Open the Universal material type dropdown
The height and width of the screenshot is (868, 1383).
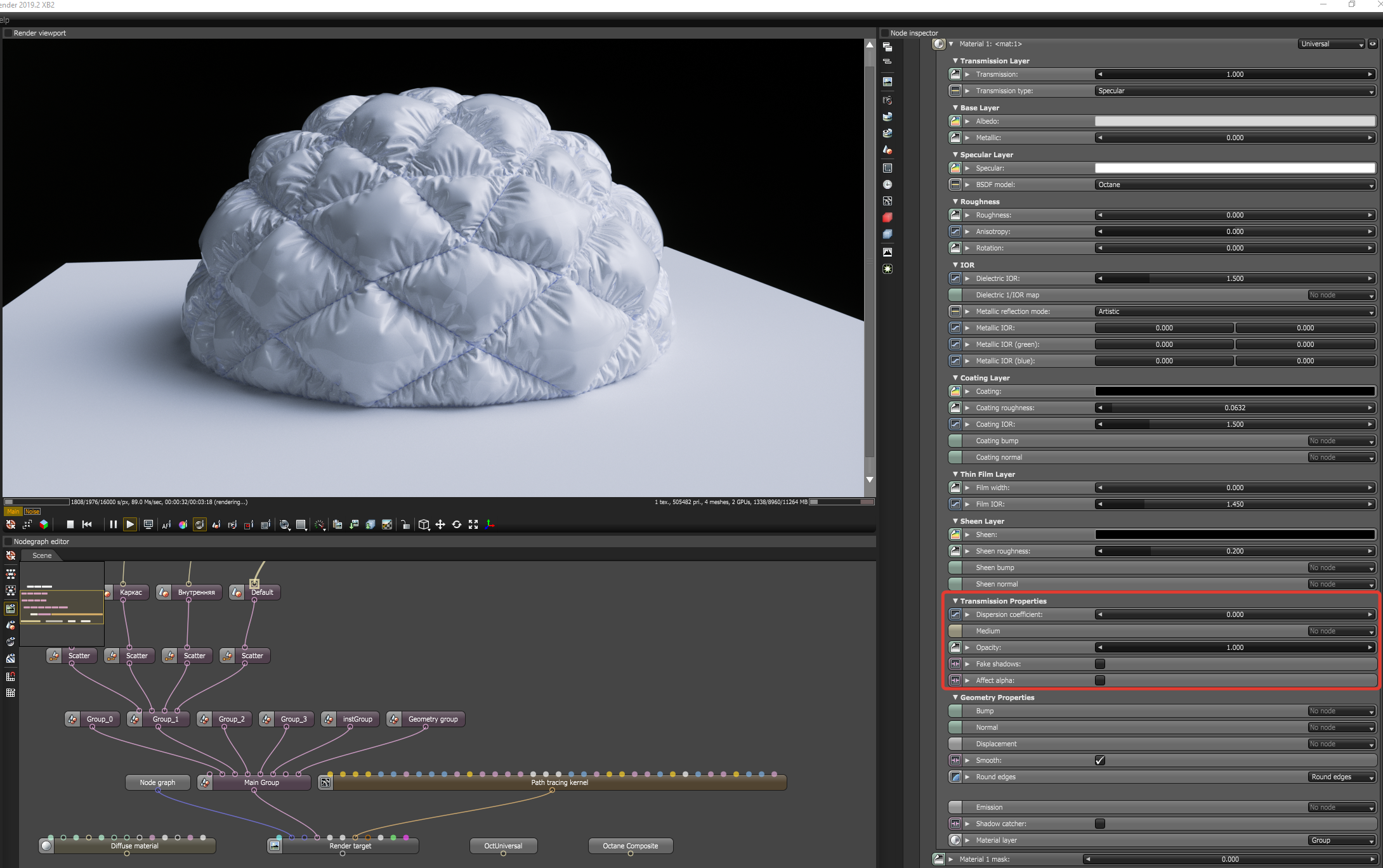pos(1330,44)
